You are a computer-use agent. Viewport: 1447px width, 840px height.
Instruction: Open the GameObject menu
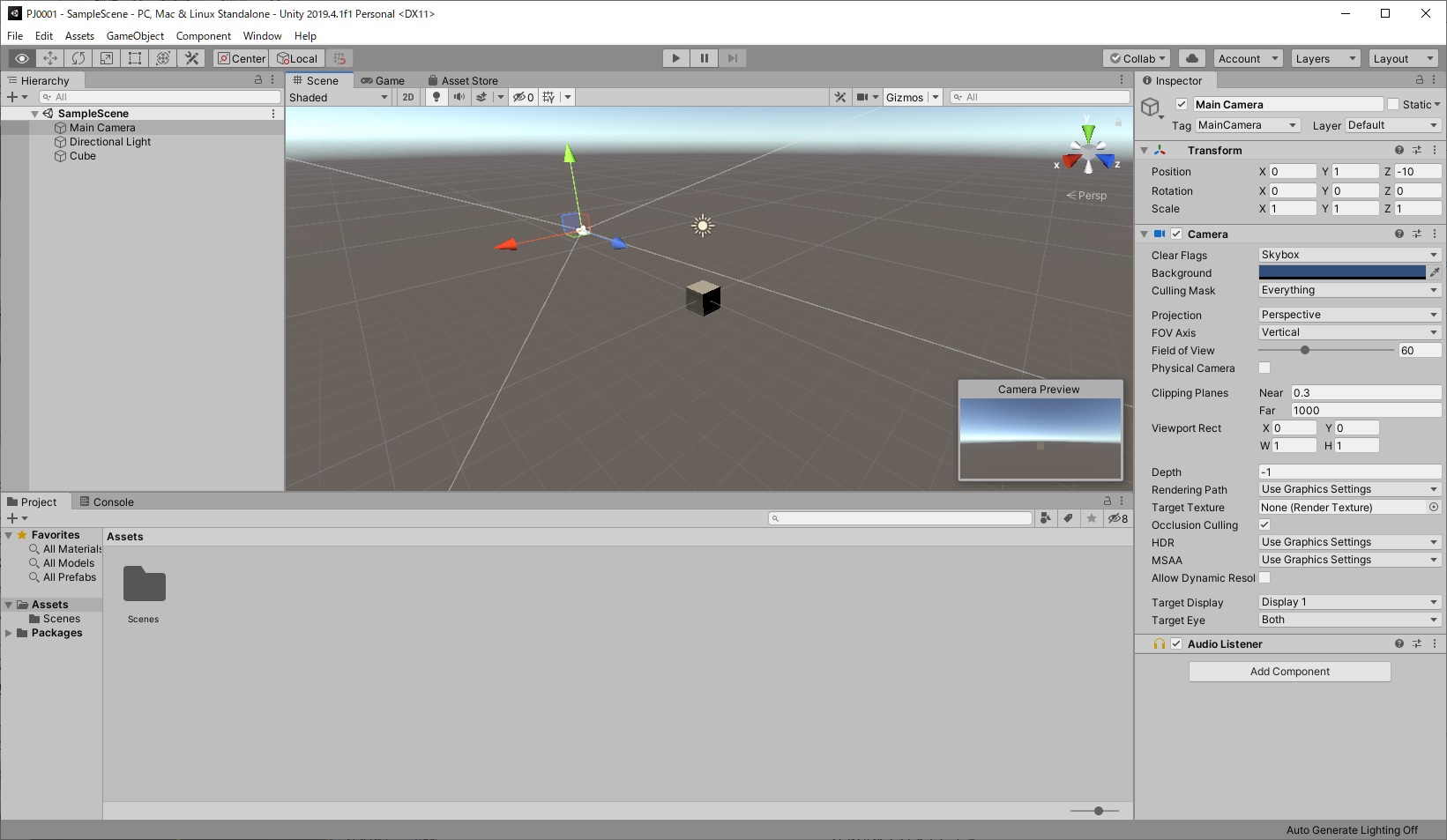[x=135, y=36]
